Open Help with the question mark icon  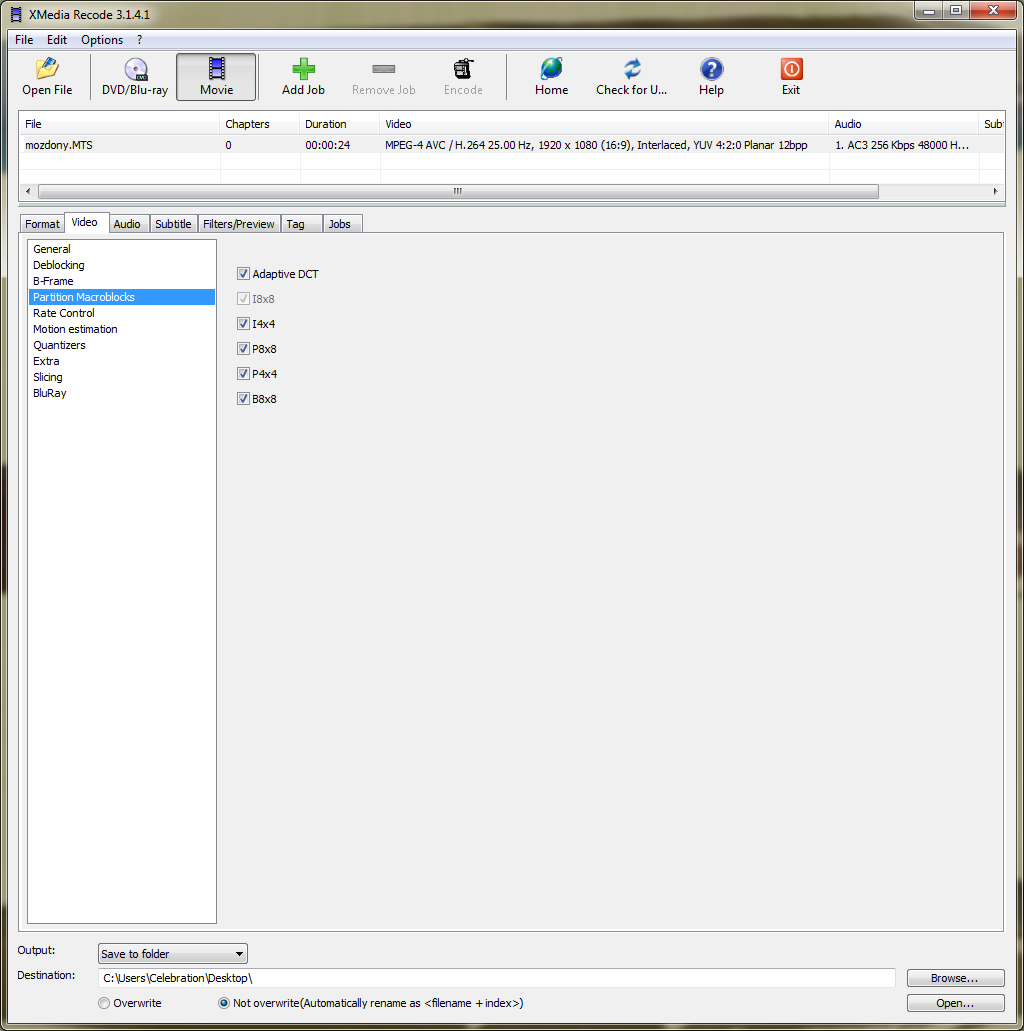tap(711, 68)
